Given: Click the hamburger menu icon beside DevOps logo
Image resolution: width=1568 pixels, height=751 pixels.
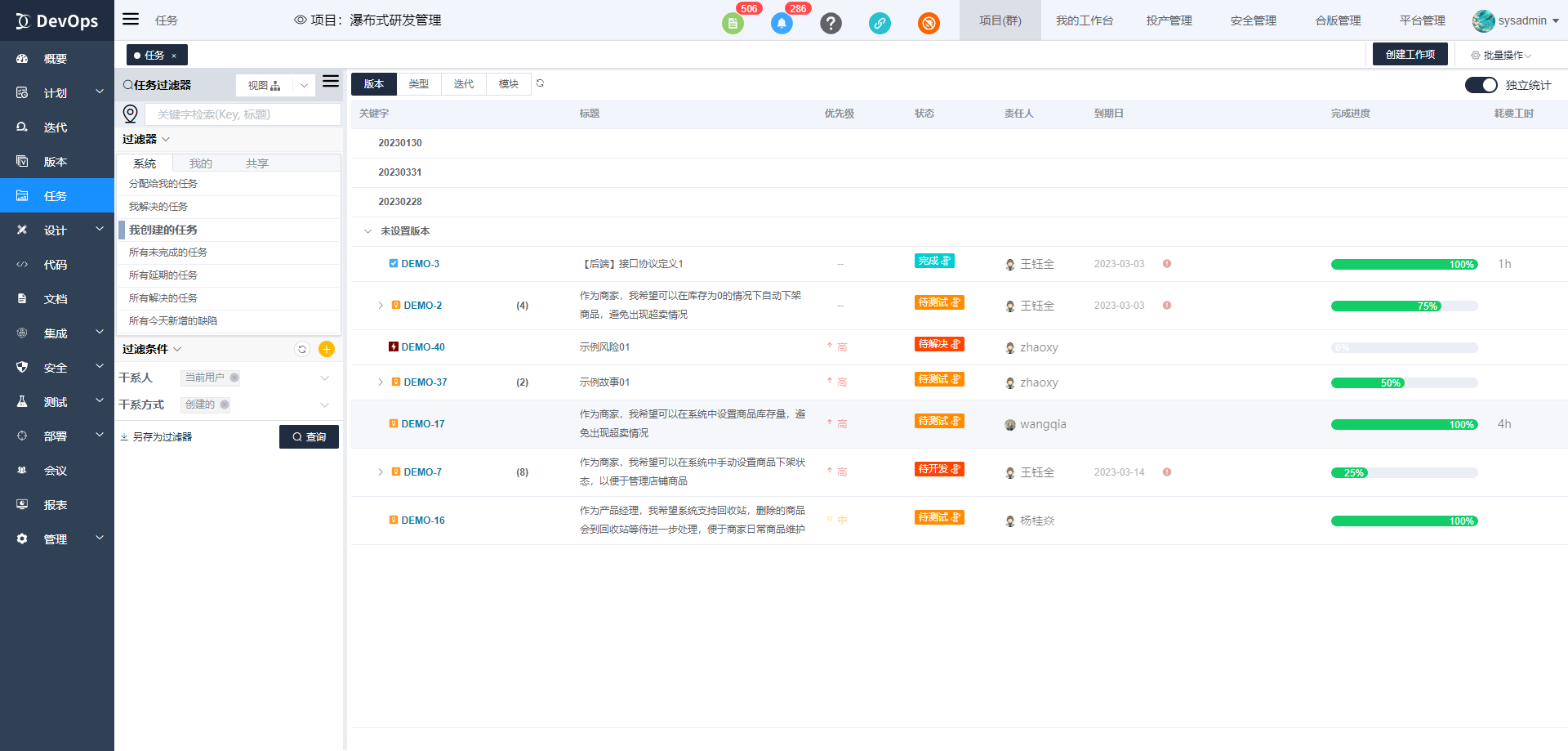Looking at the screenshot, I should click(131, 20).
